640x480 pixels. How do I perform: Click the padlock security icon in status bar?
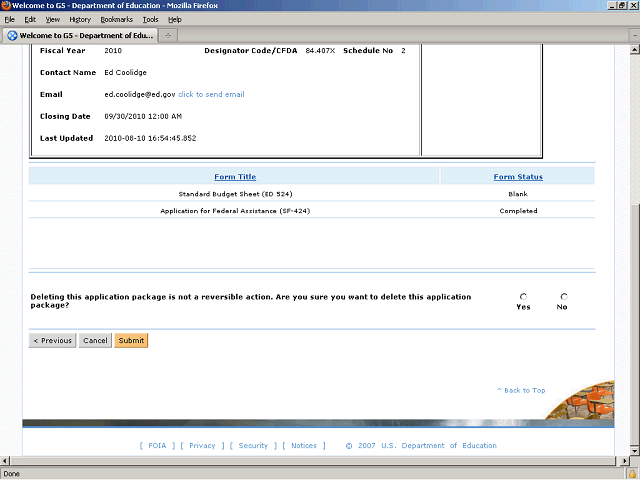tap(633, 474)
